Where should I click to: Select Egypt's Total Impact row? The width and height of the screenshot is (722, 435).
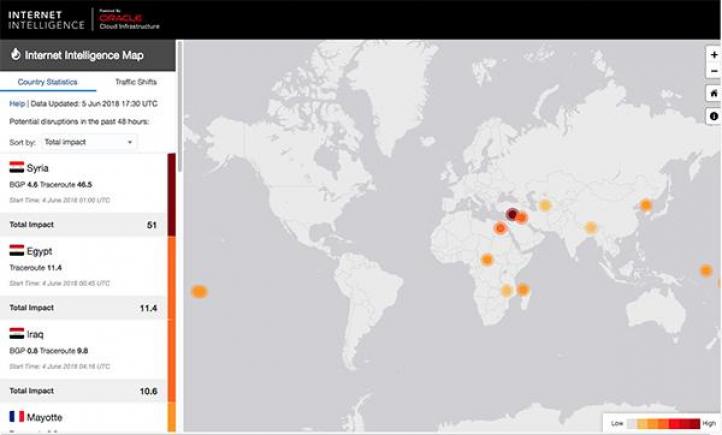(x=83, y=308)
